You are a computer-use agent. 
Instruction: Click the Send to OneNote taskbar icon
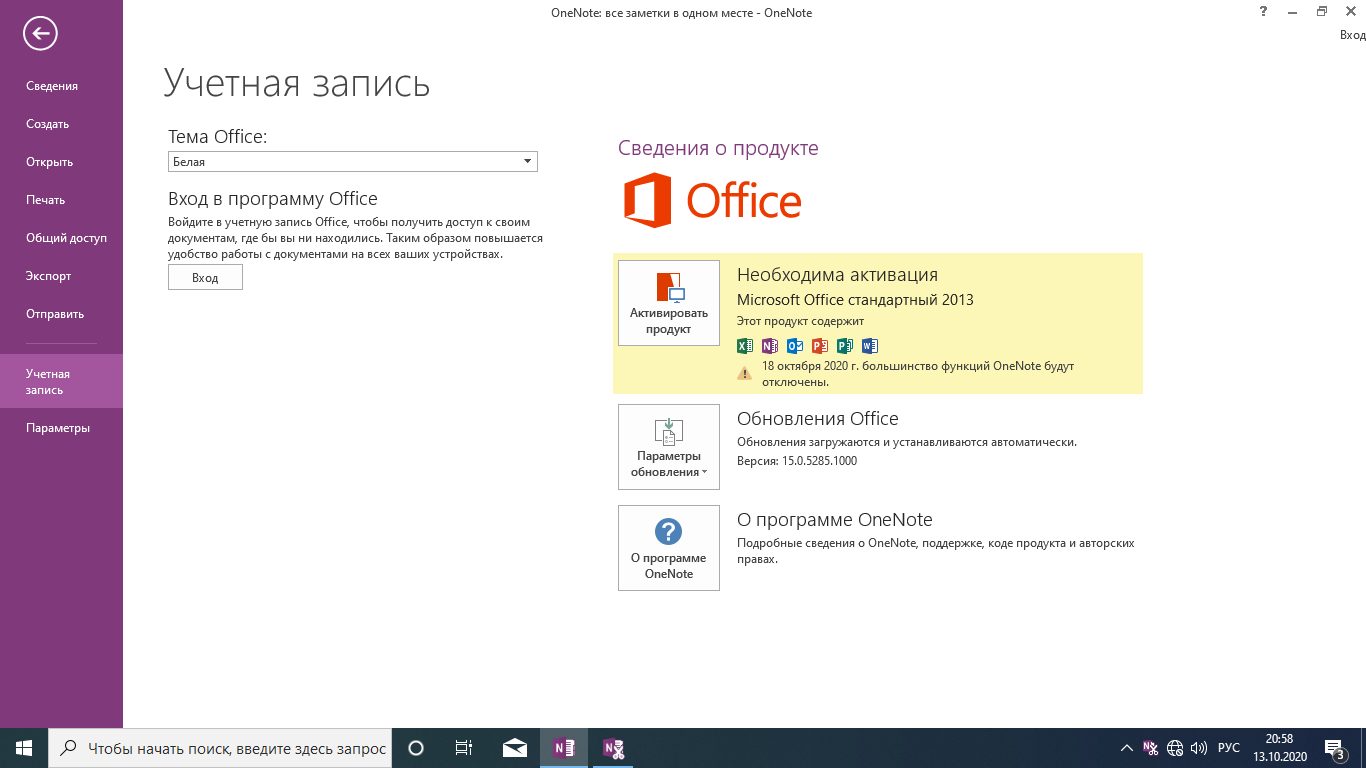(613, 748)
